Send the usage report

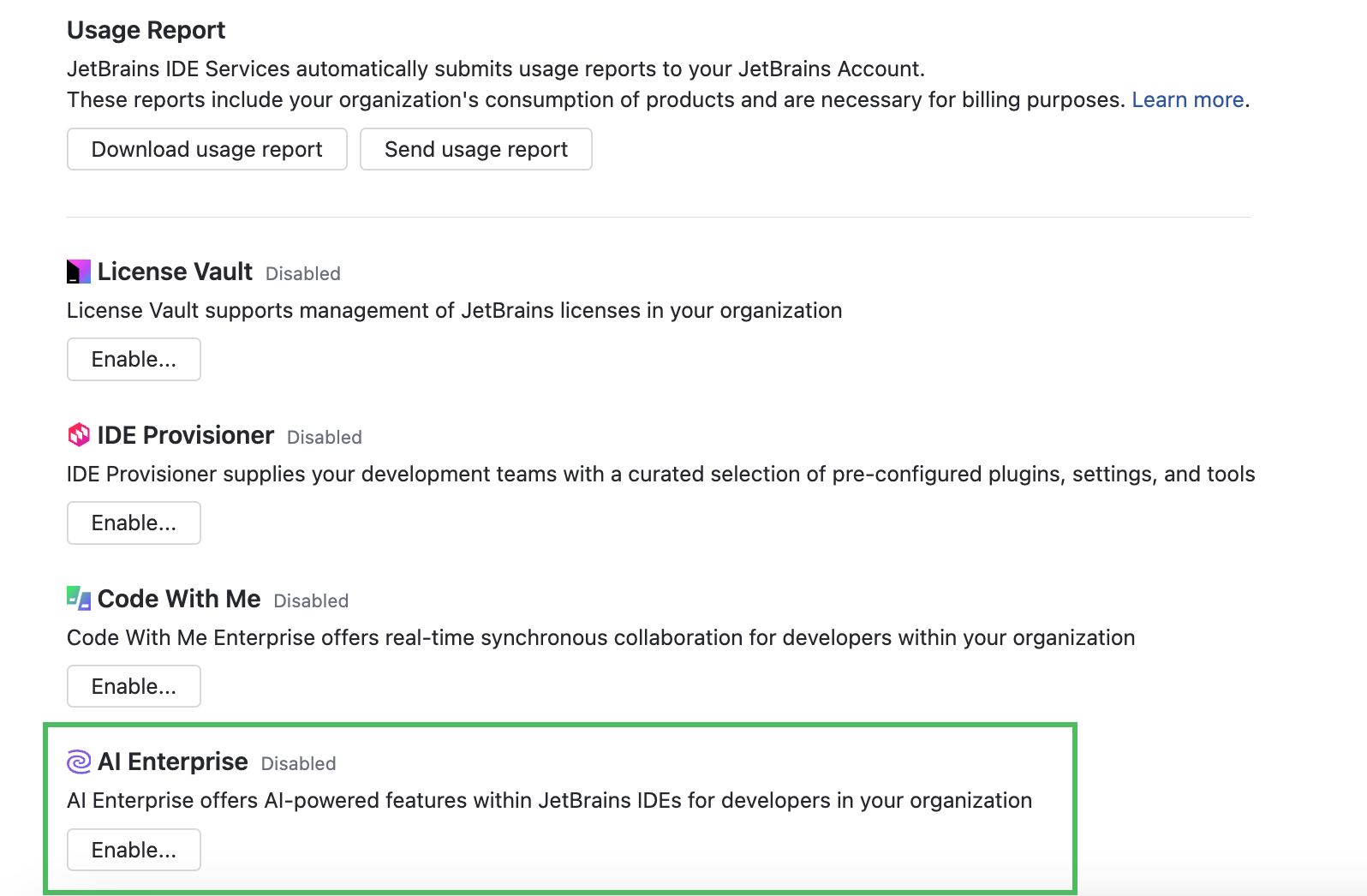pyautogui.click(x=475, y=148)
